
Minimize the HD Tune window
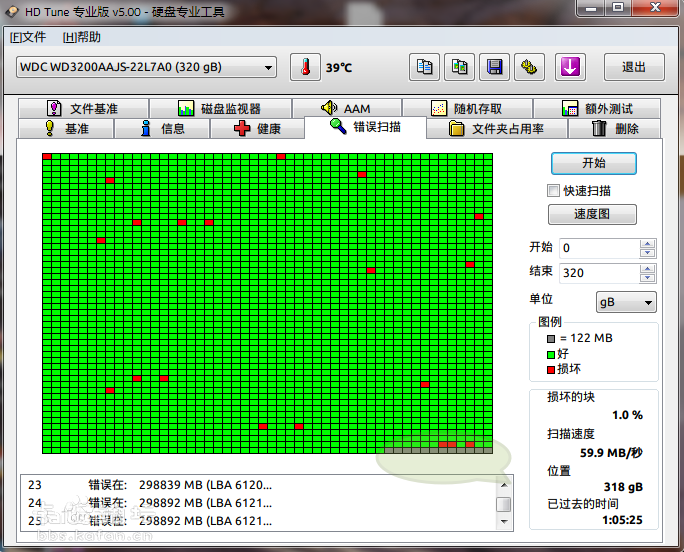591,8
